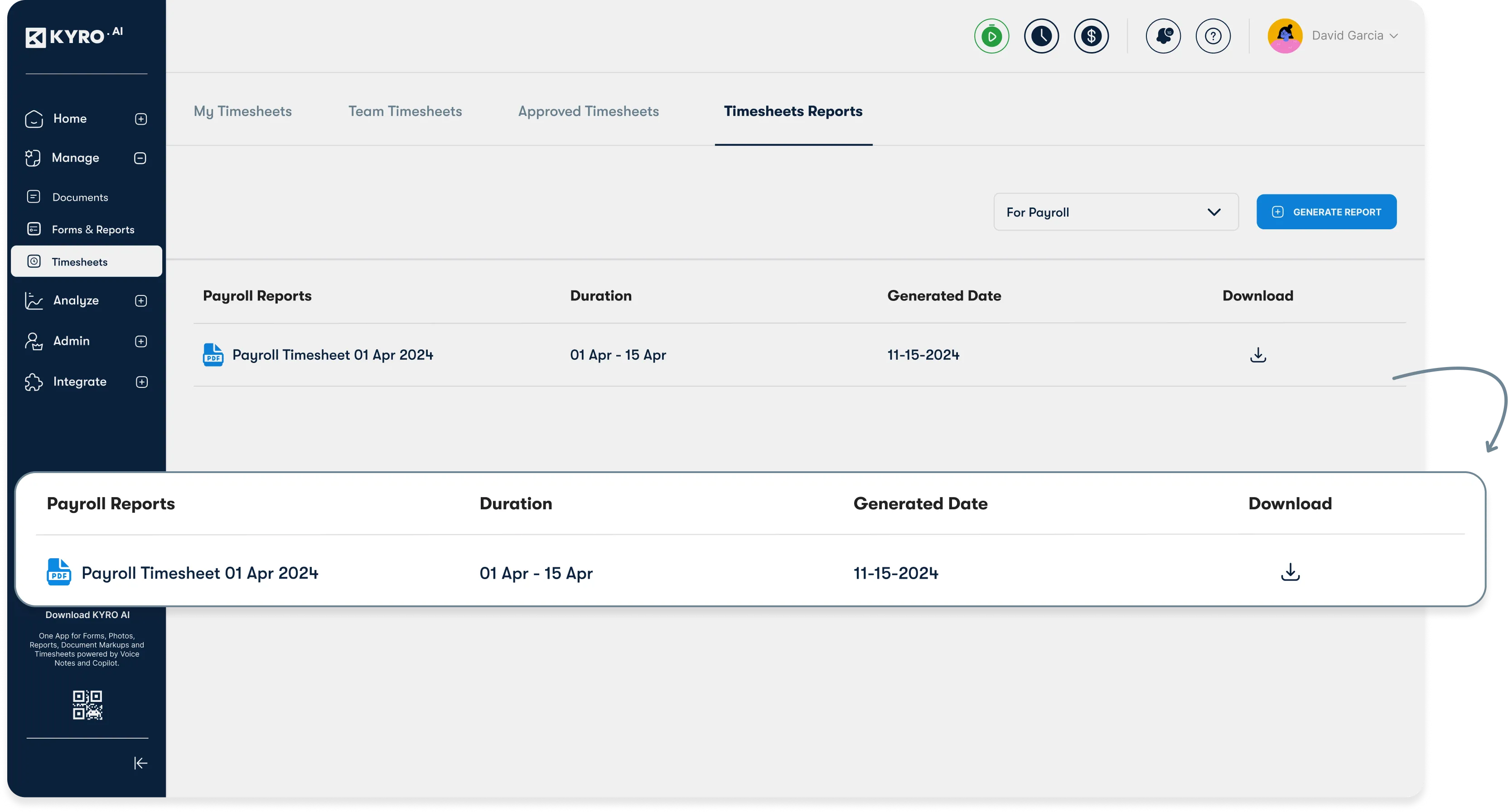Click the dollar sign icon

pos(1091,36)
